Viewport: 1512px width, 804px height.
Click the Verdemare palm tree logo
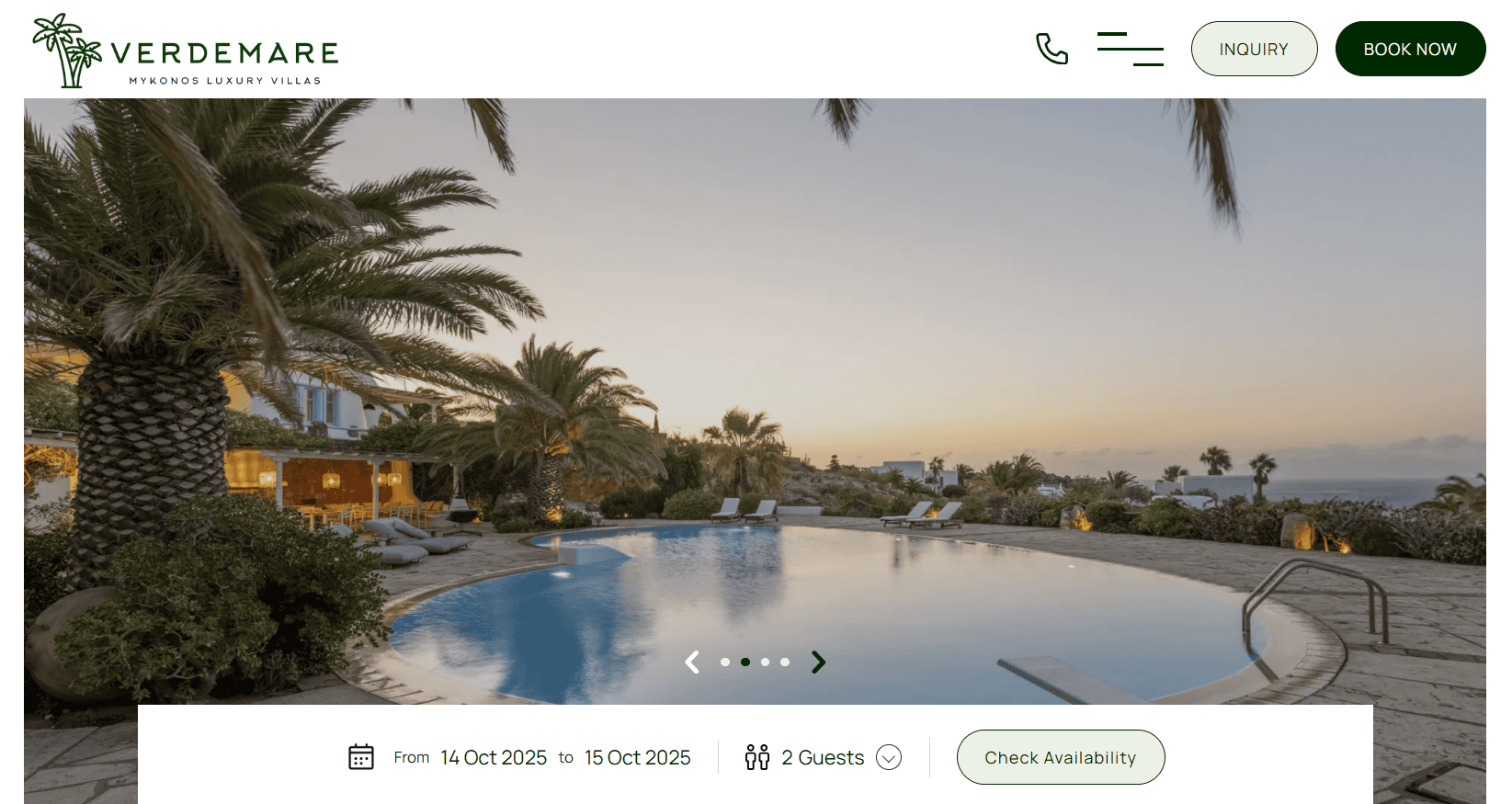click(x=67, y=51)
